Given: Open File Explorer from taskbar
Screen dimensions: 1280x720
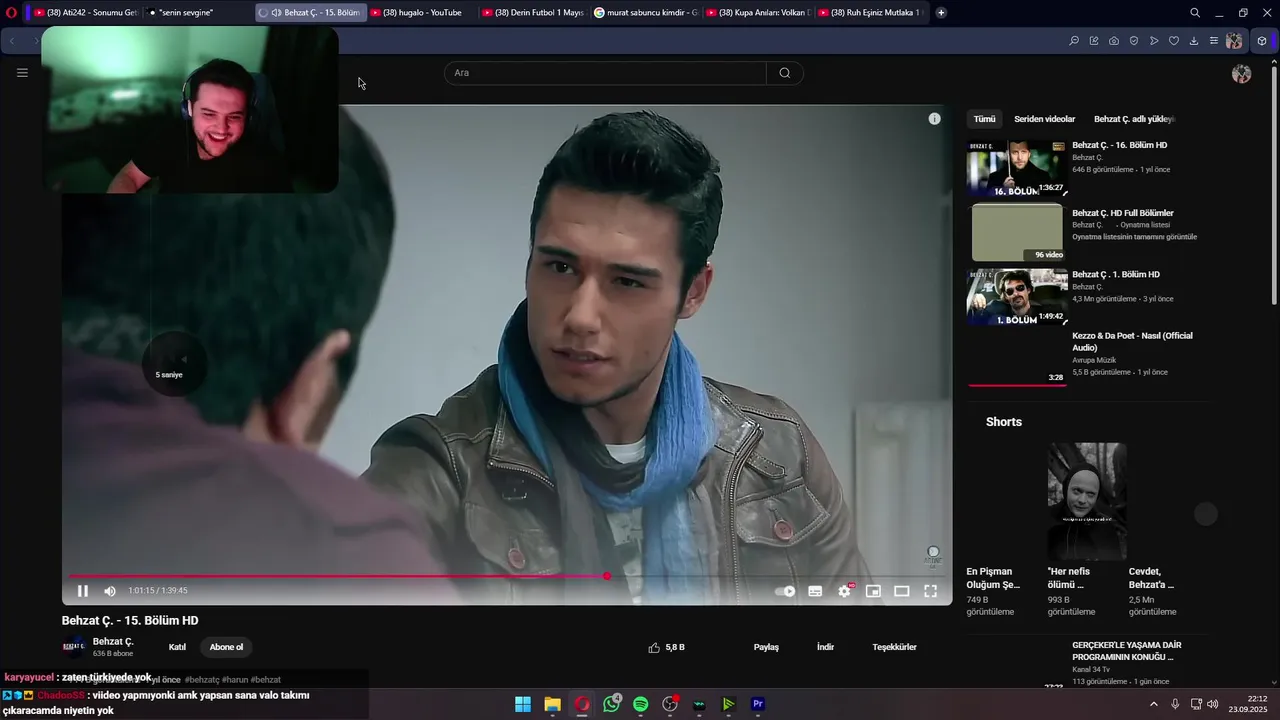Looking at the screenshot, I should pyautogui.click(x=552, y=704).
